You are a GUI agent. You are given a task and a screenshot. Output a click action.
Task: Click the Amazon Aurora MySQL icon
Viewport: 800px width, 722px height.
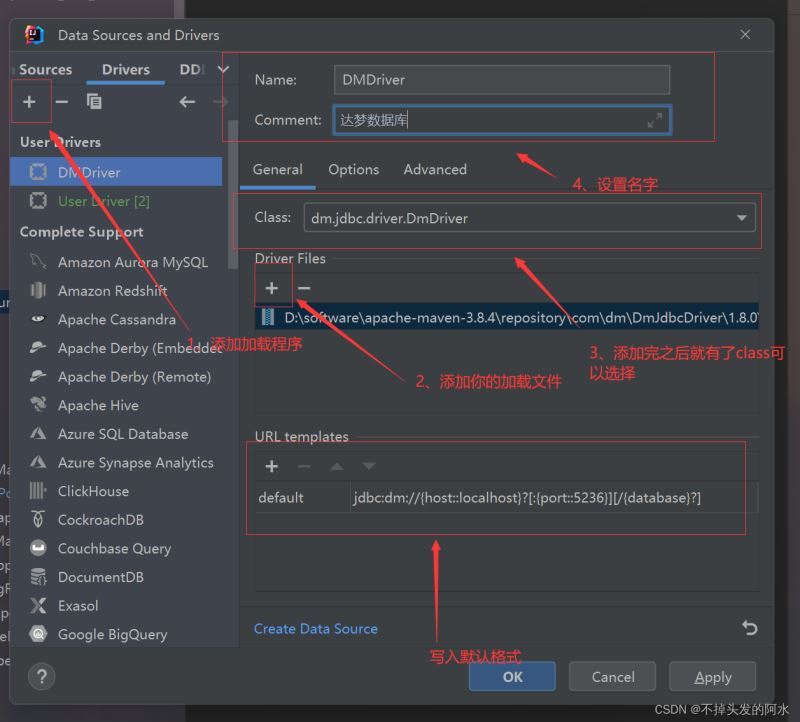coord(38,262)
